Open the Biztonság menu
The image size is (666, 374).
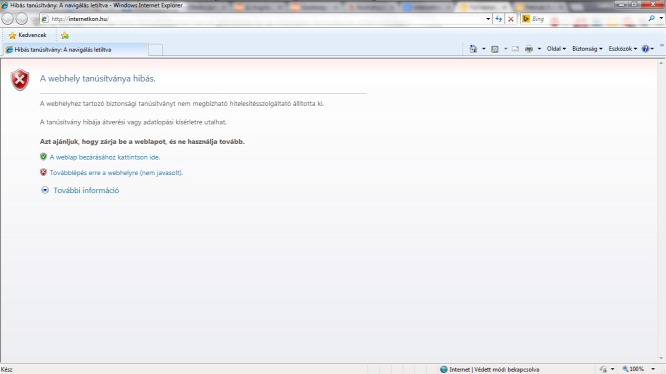[587, 49]
